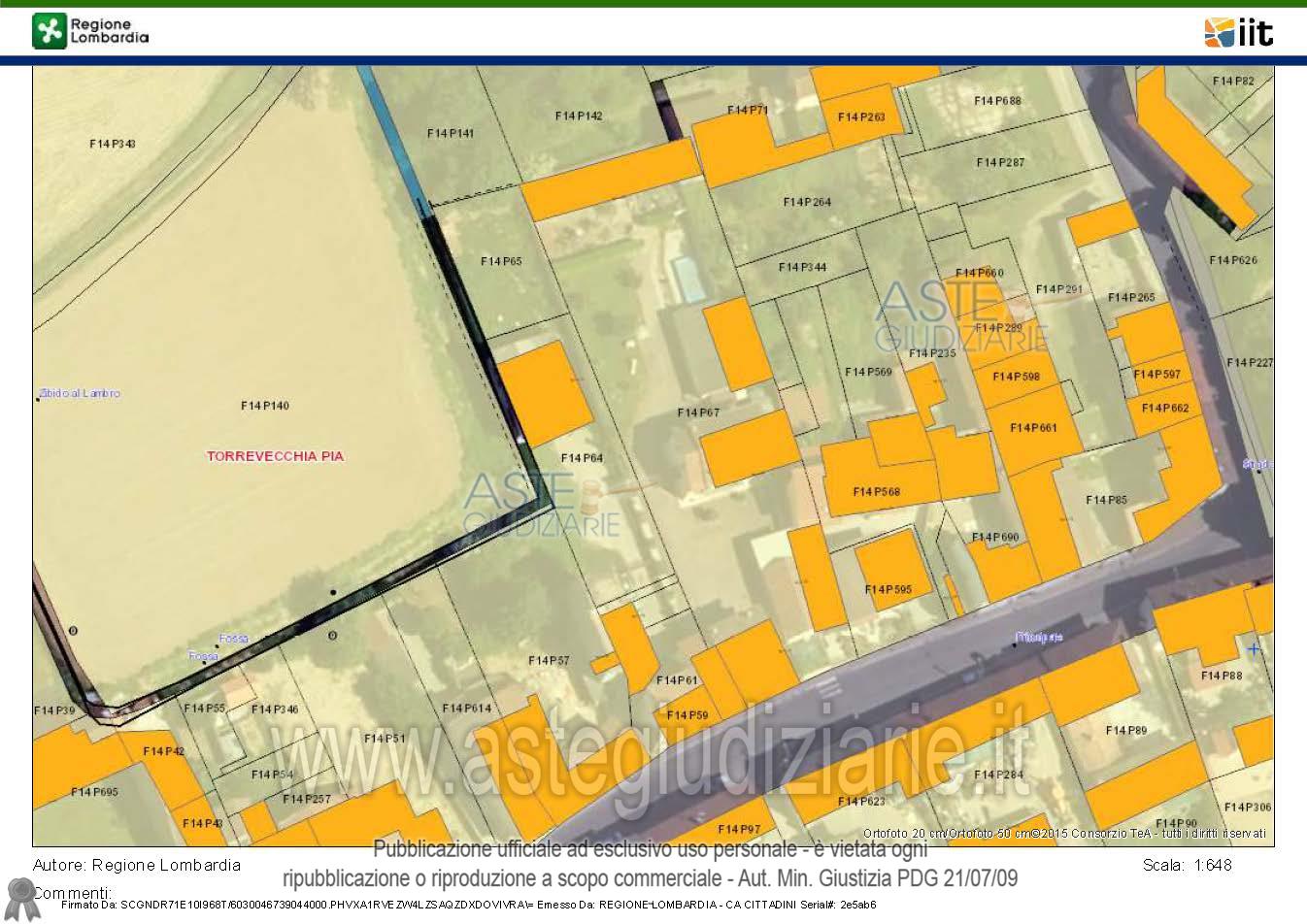Click the Commenti field label
Screen dimensions: 1307x924
[73, 892]
